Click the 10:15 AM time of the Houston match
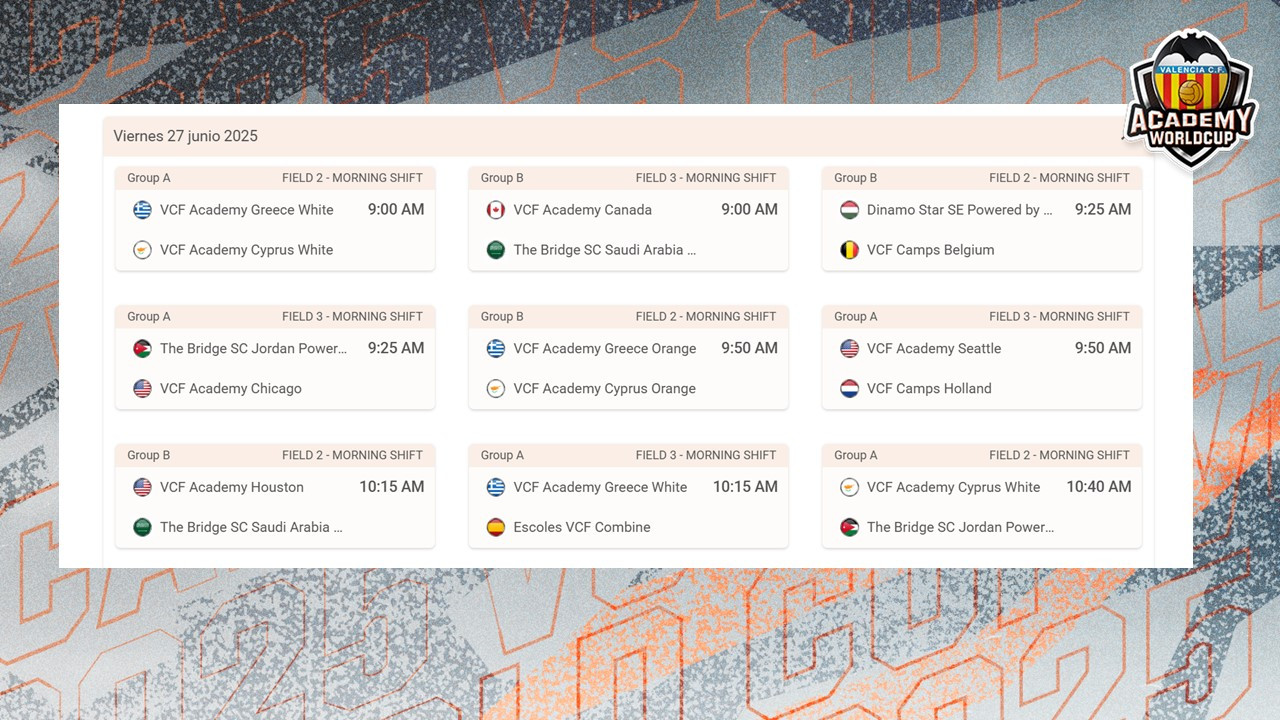The image size is (1280, 720). click(x=392, y=488)
